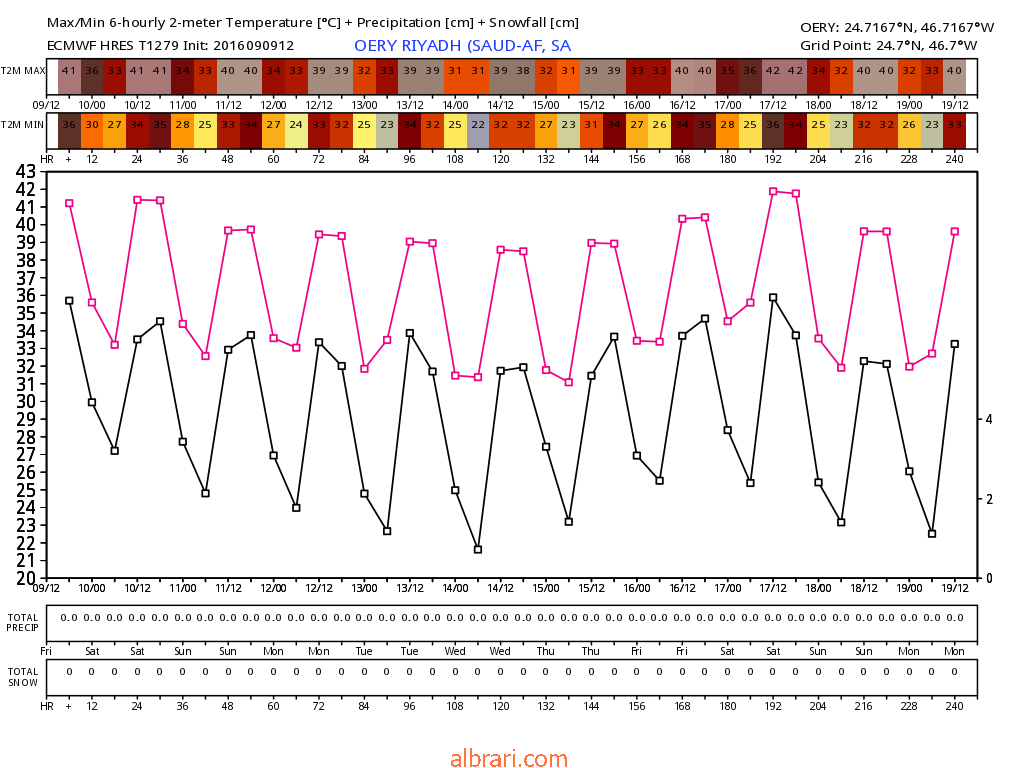Select the left y-axis label 37
This screenshot has height=768, width=1024.
tap(26, 278)
